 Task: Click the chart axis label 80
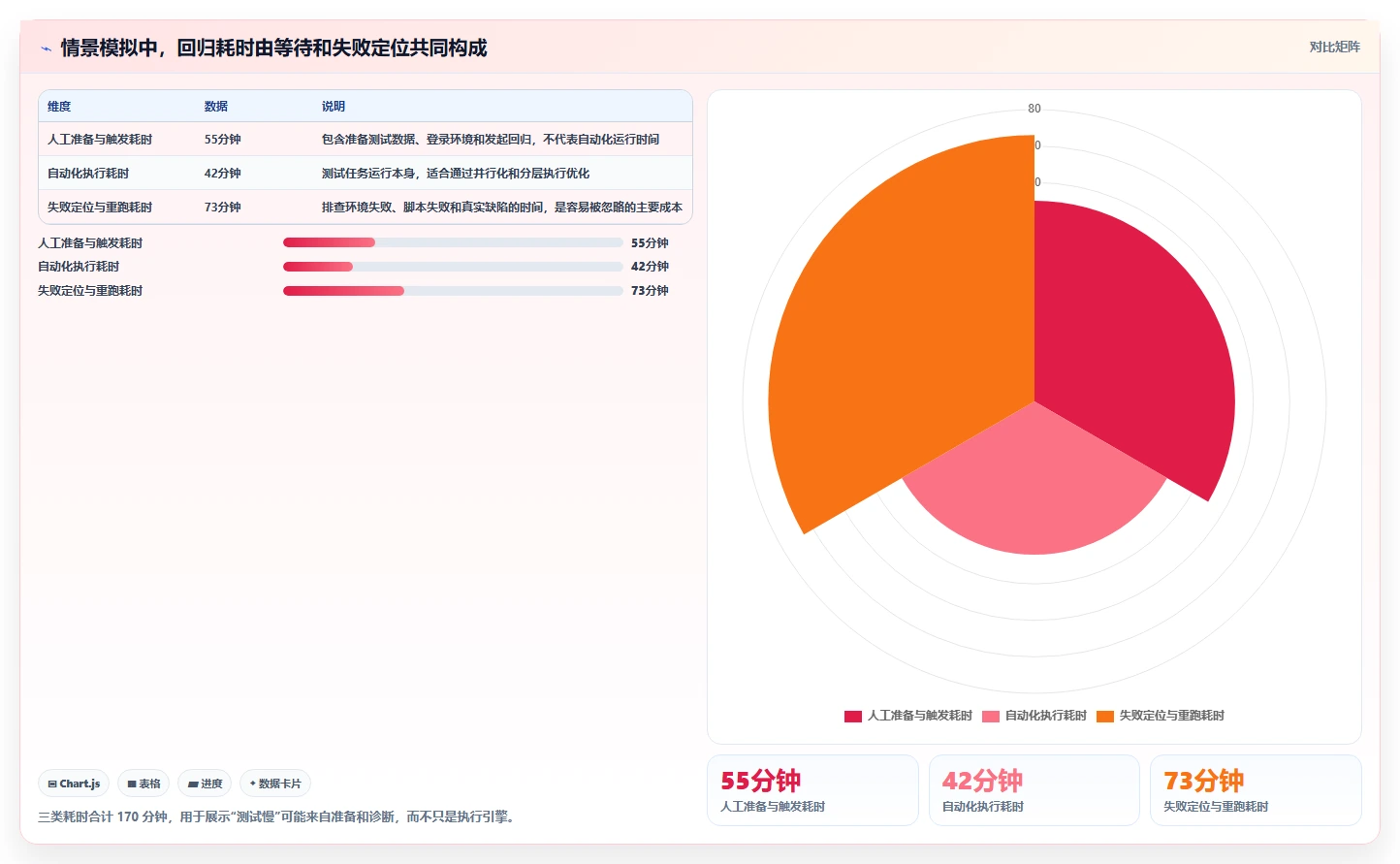(1034, 109)
